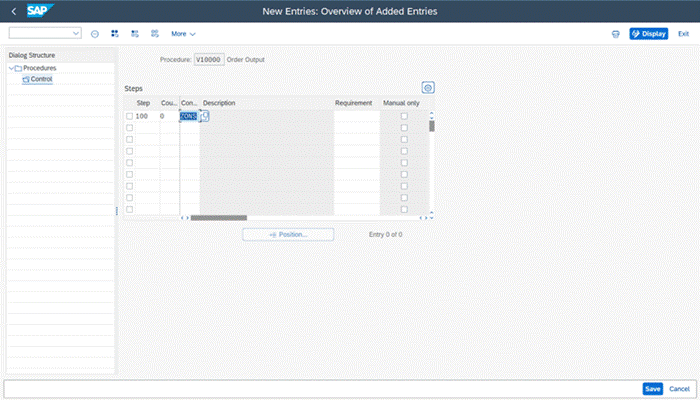This screenshot has width=700, height=400.
Task: Tick Manual only checkbox in step 100 row
Action: [404, 116]
